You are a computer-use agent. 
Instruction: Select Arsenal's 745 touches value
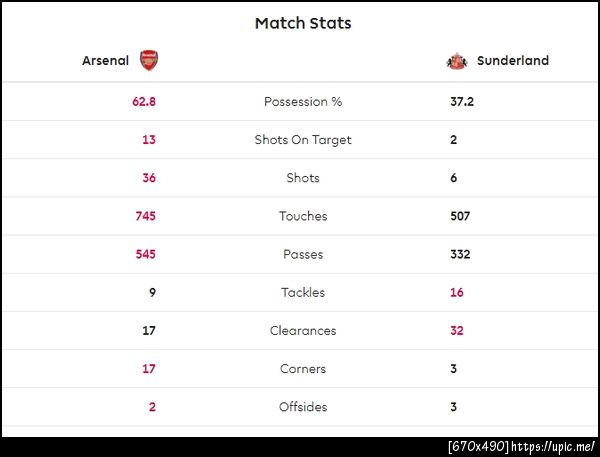(x=146, y=216)
